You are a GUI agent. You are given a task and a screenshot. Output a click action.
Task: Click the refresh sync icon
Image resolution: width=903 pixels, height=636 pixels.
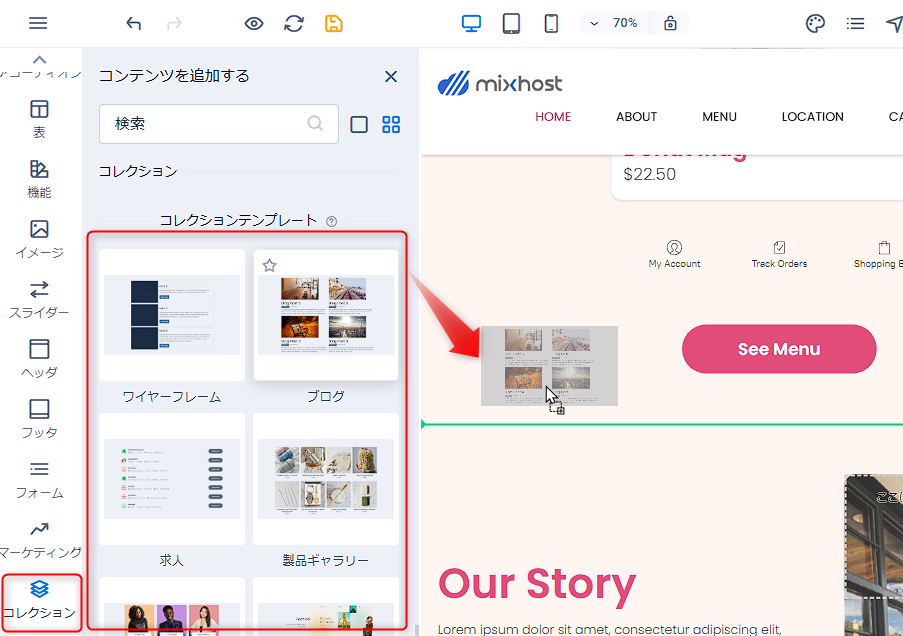click(293, 23)
